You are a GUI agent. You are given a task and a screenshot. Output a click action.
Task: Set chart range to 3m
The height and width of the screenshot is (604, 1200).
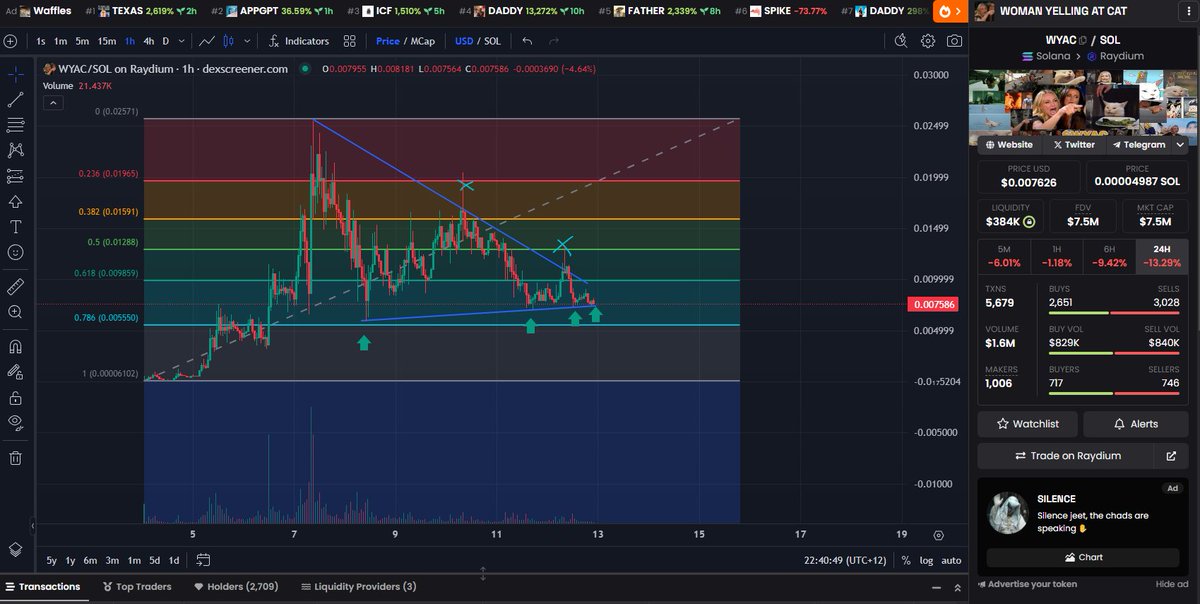pyautogui.click(x=112, y=560)
